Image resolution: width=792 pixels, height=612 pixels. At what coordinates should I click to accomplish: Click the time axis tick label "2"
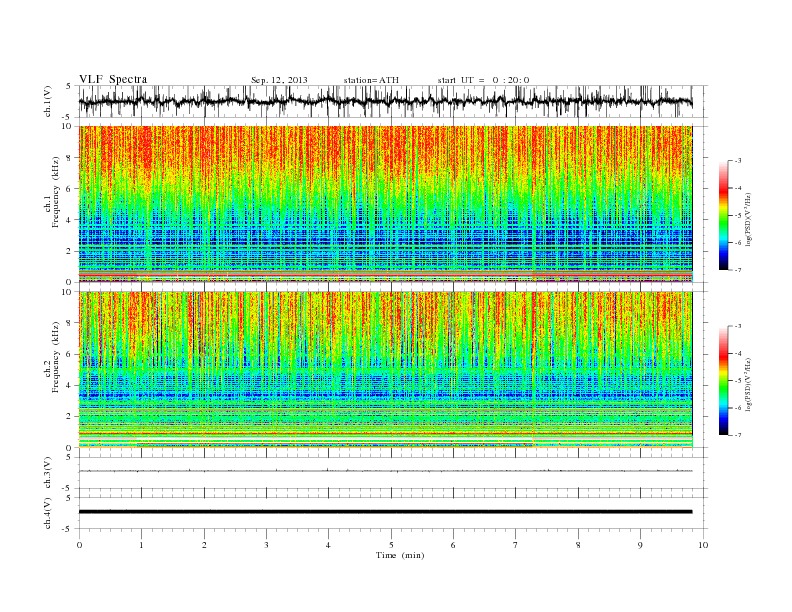pyautogui.click(x=204, y=545)
